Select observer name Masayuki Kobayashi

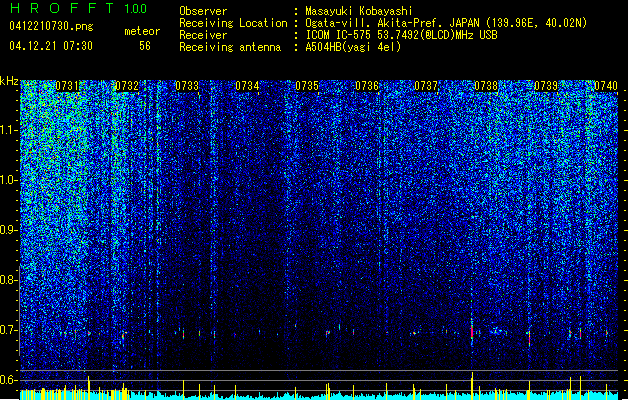(359, 11)
